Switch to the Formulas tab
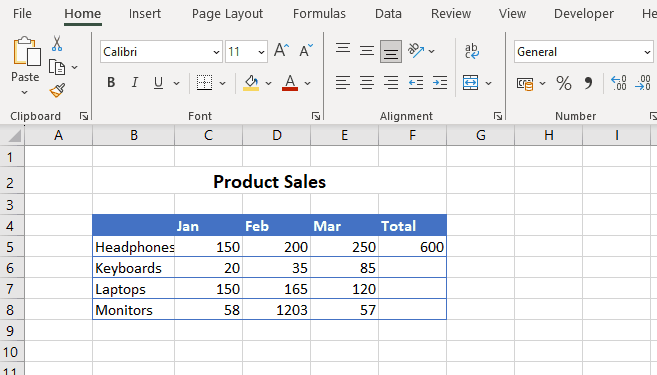Viewport: 657px width, 375px height. tap(319, 14)
